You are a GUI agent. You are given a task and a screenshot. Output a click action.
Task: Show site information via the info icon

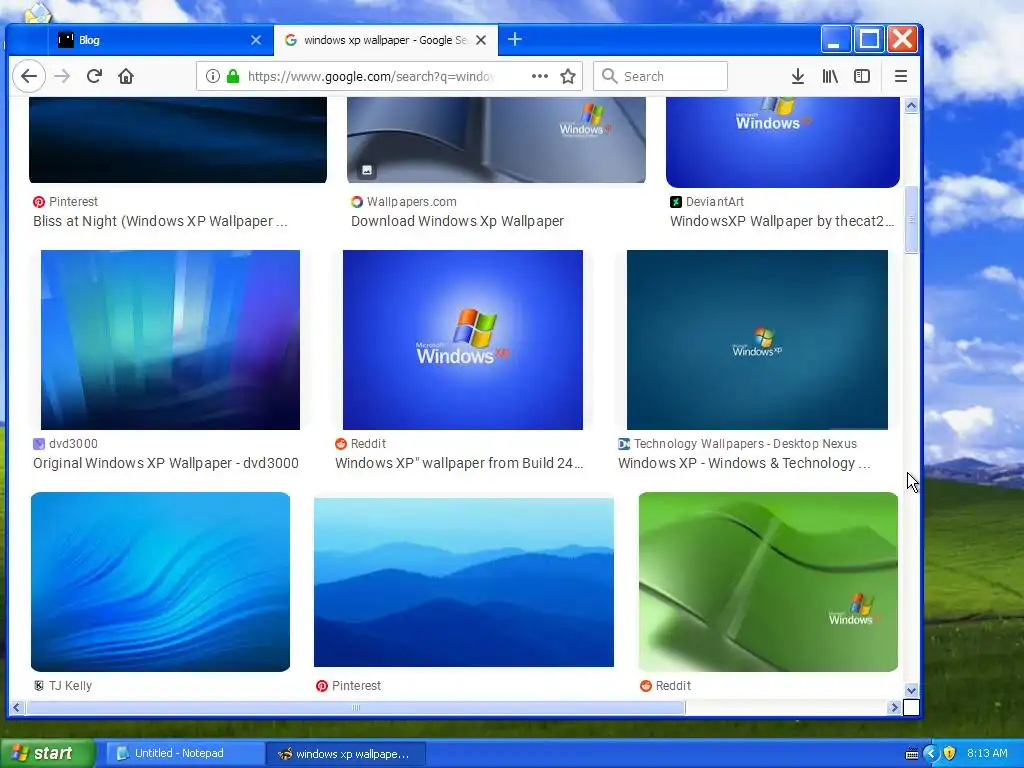click(x=212, y=76)
